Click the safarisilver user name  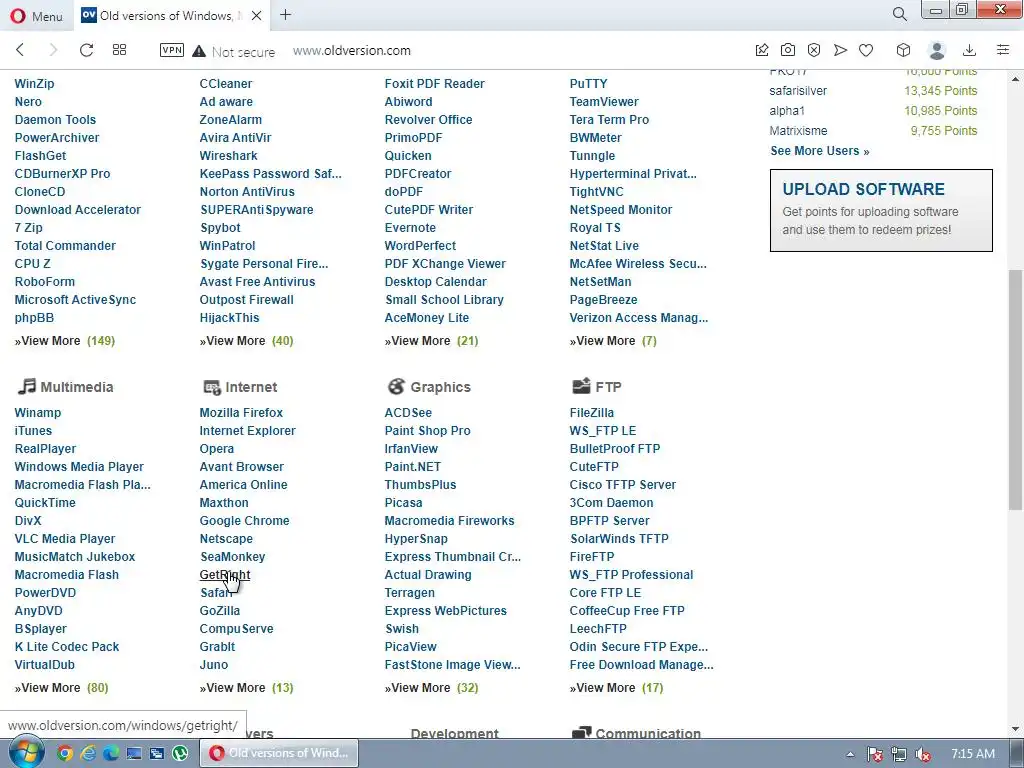pos(797,91)
